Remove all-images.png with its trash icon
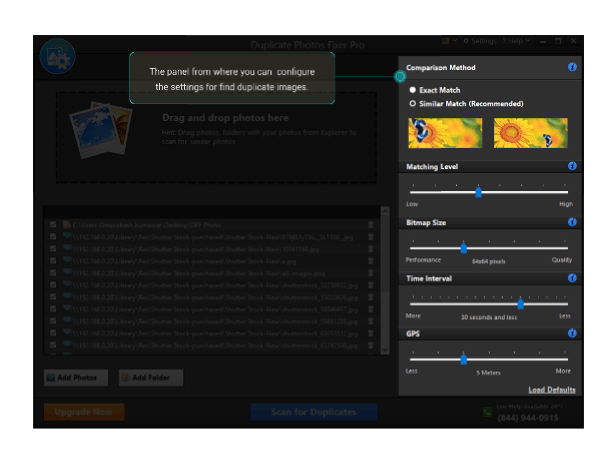The height and width of the screenshot is (453, 603). point(370,273)
